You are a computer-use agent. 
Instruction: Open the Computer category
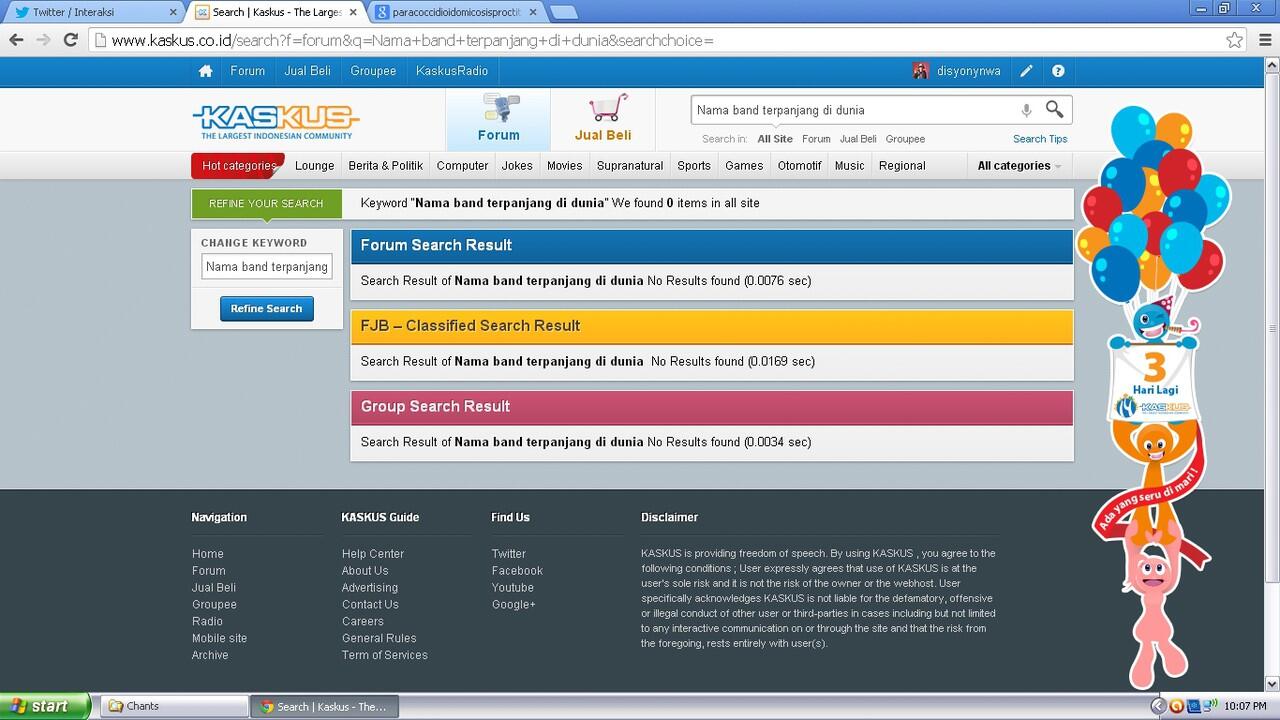pos(462,166)
